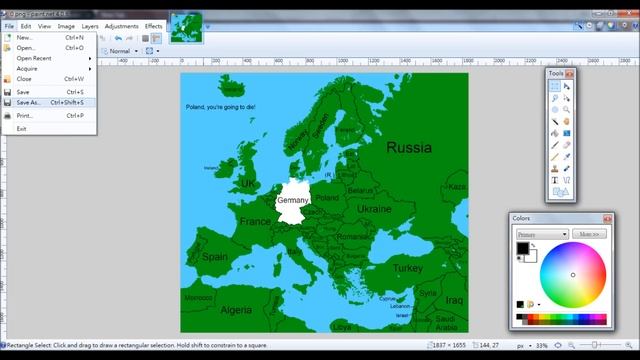Choose Close from File menu

pos(49,79)
